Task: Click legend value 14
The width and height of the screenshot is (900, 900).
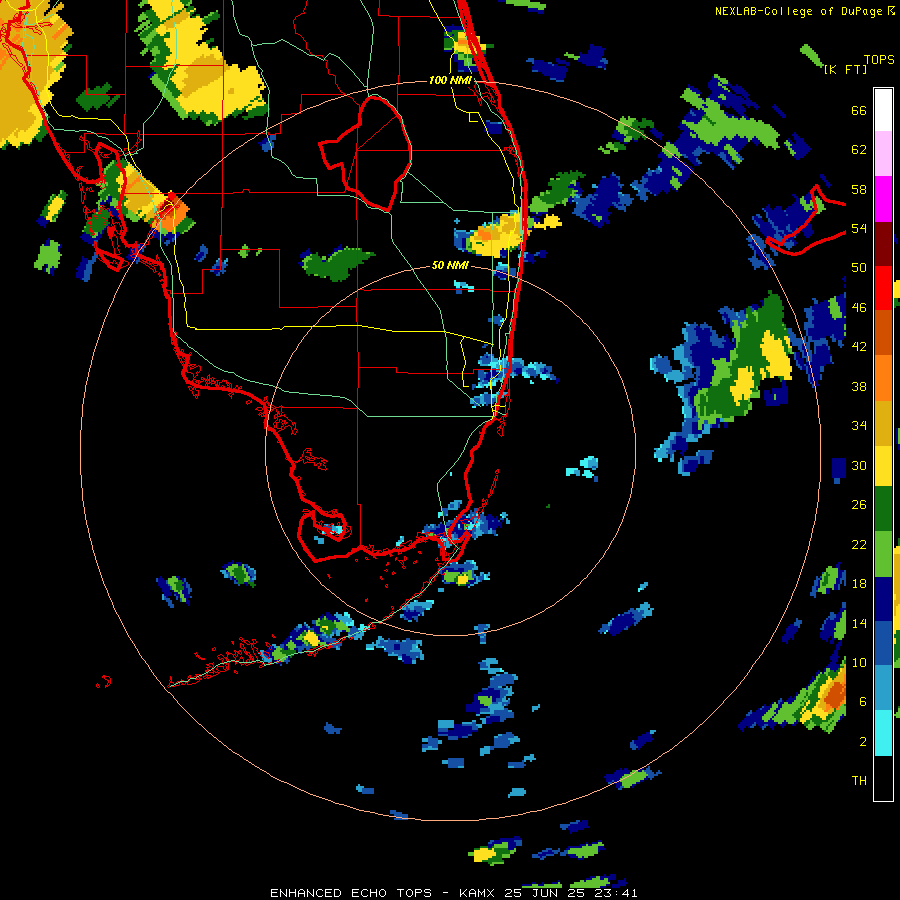Action: coord(859,623)
